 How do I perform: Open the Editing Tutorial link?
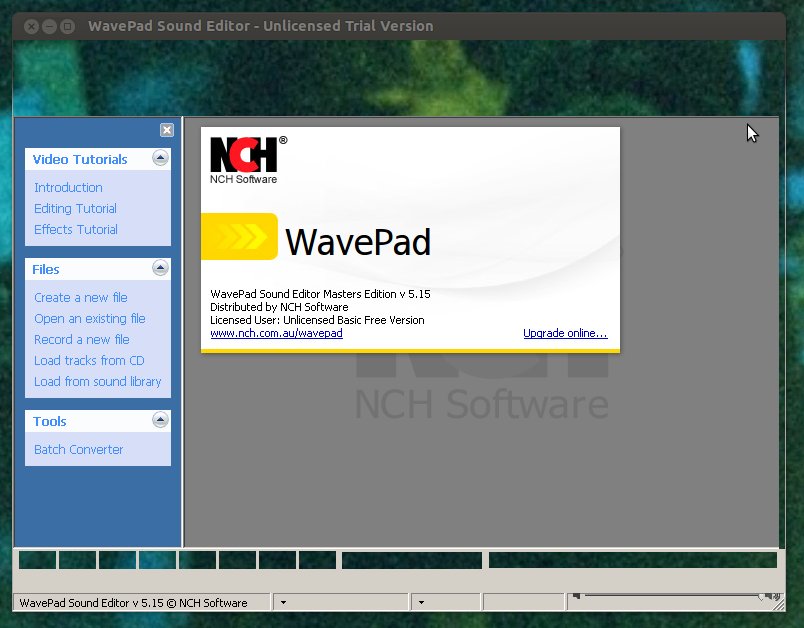tap(75, 209)
